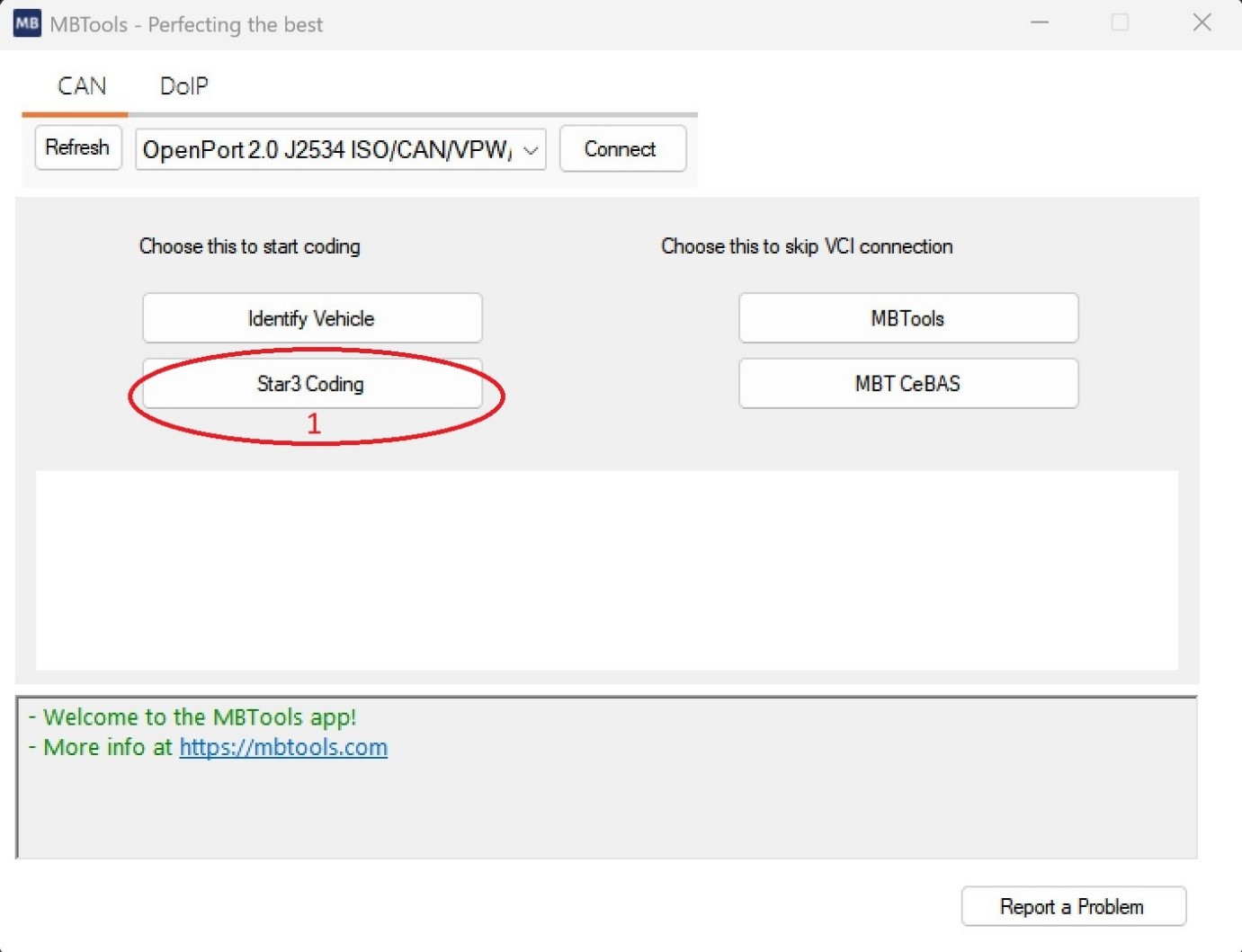Click Report a Problem
The width and height of the screenshot is (1242, 952).
(x=1073, y=906)
